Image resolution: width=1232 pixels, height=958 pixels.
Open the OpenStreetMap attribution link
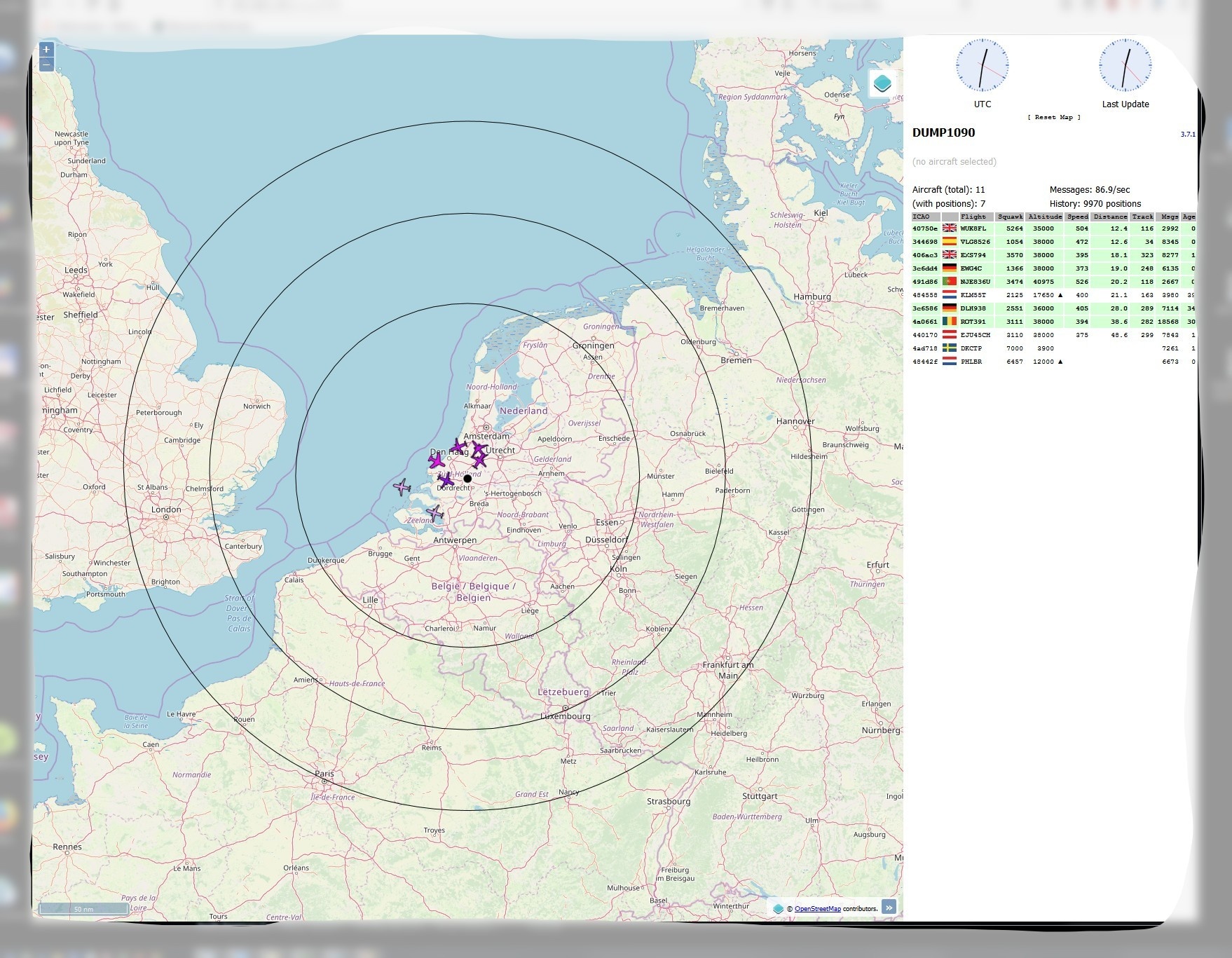817,909
